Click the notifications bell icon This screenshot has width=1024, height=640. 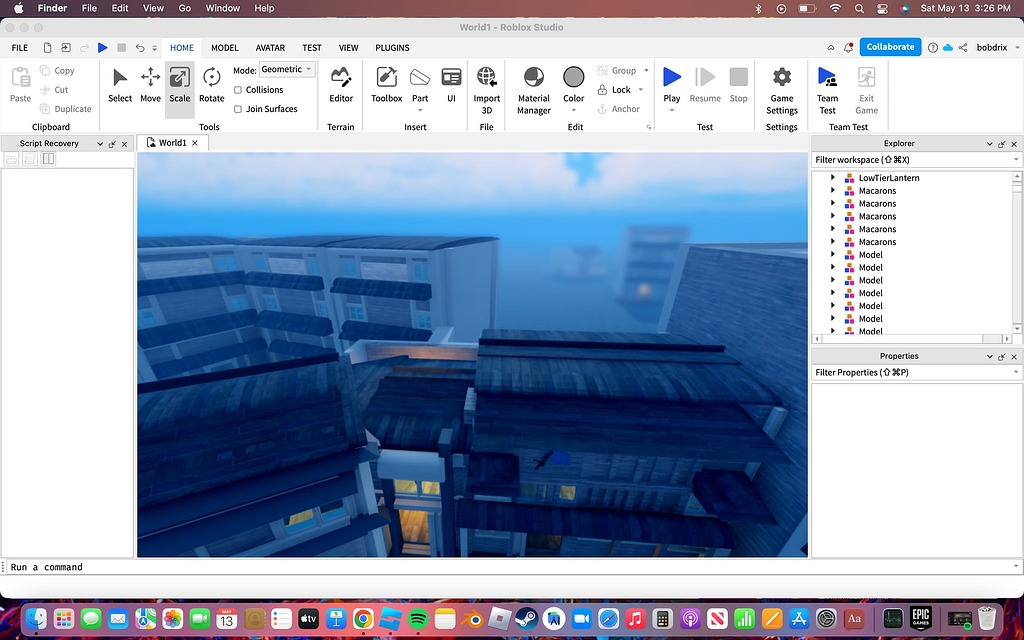click(x=848, y=47)
